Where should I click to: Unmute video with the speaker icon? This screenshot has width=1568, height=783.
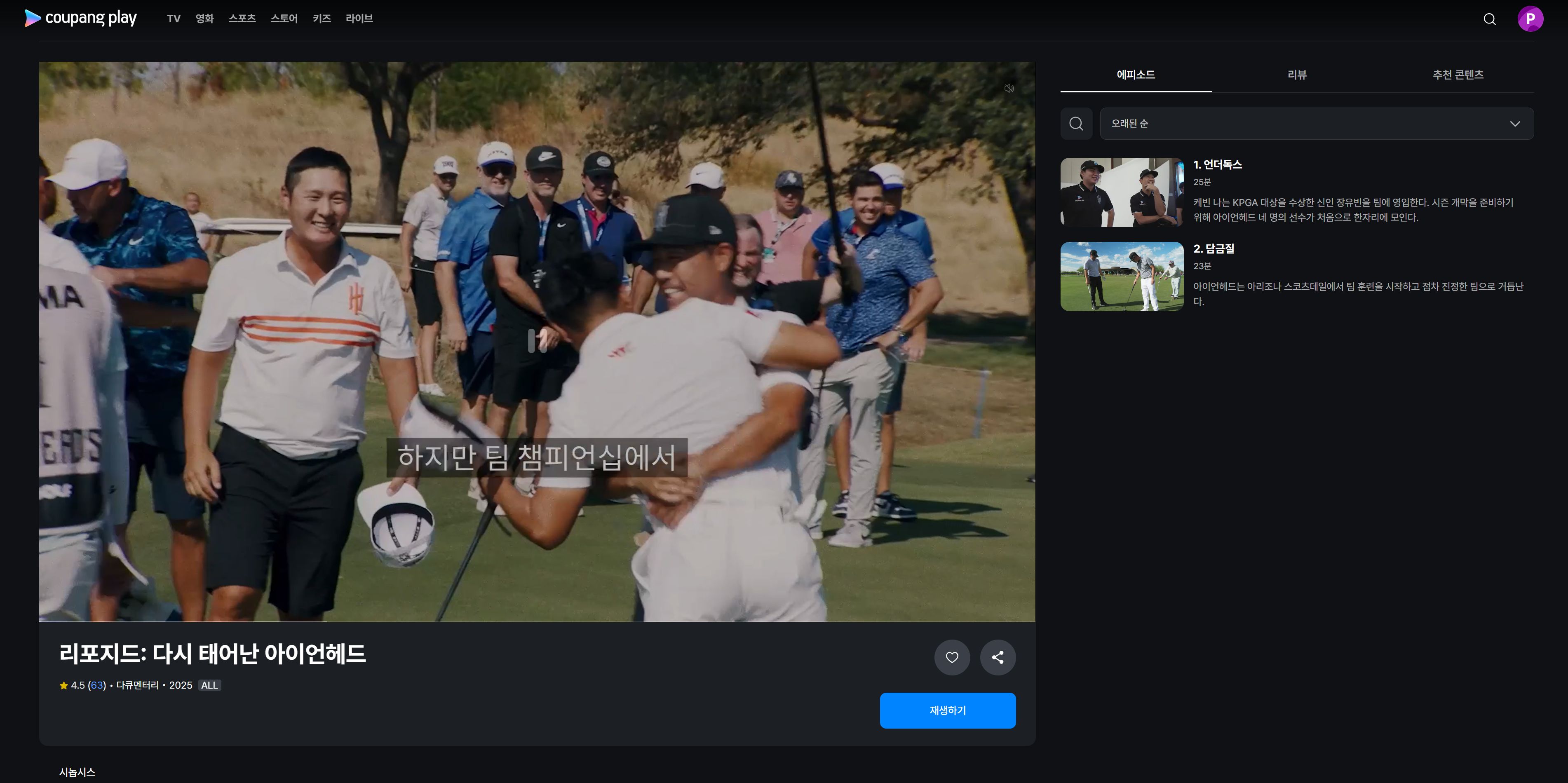click(1009, 89)
